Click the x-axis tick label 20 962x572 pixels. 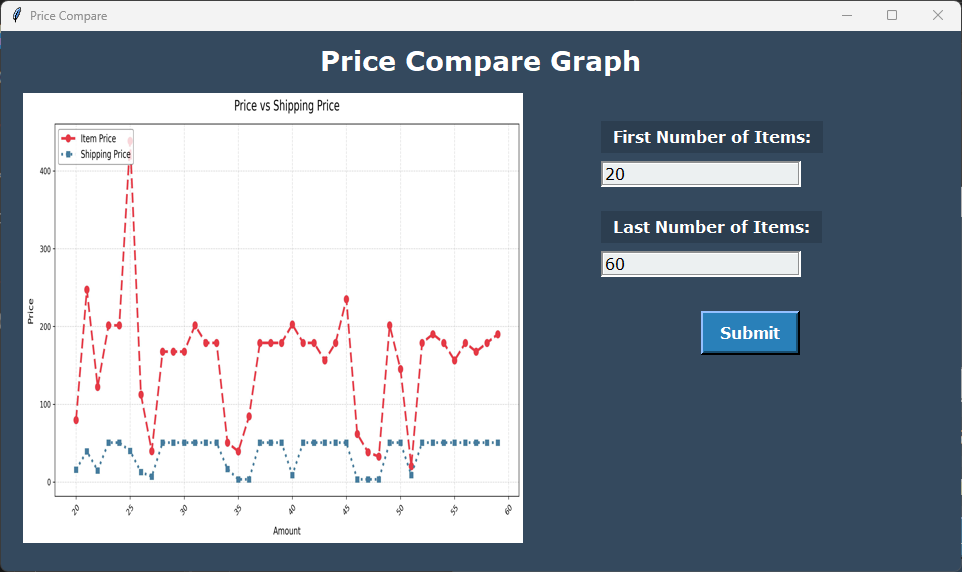[x=75, y=509]
